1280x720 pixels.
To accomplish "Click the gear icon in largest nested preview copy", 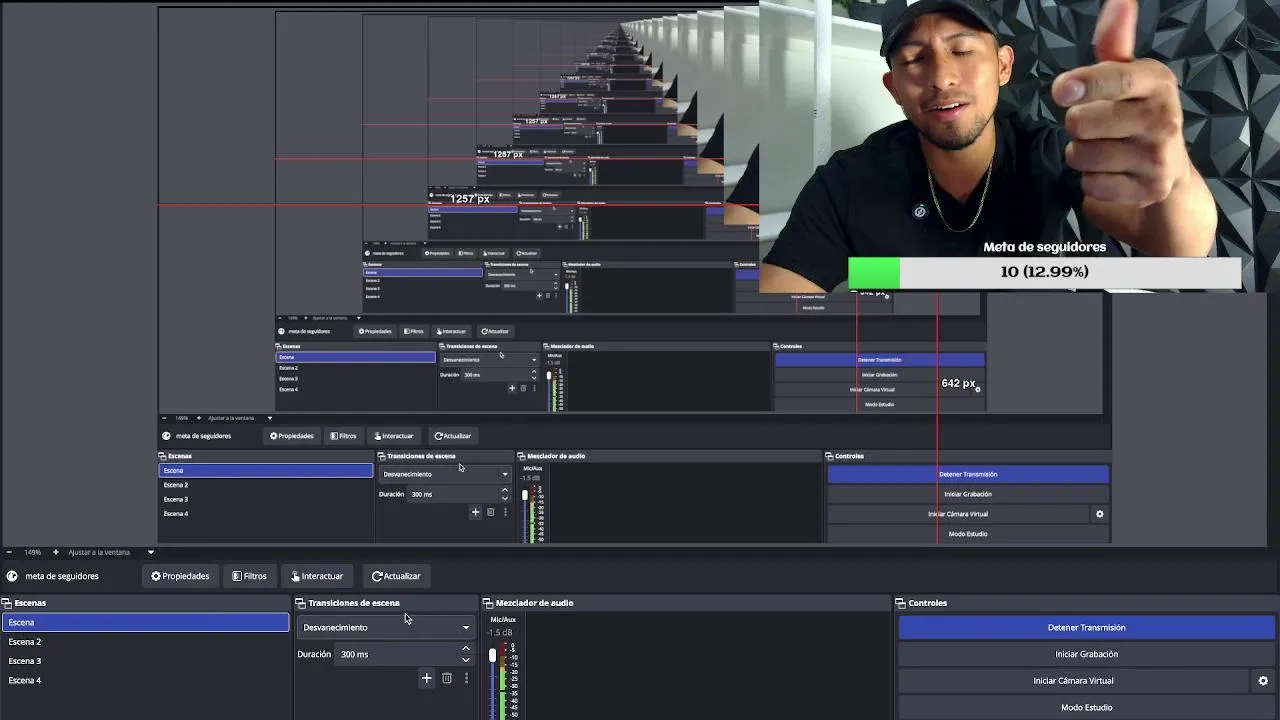I will 1099,514.
